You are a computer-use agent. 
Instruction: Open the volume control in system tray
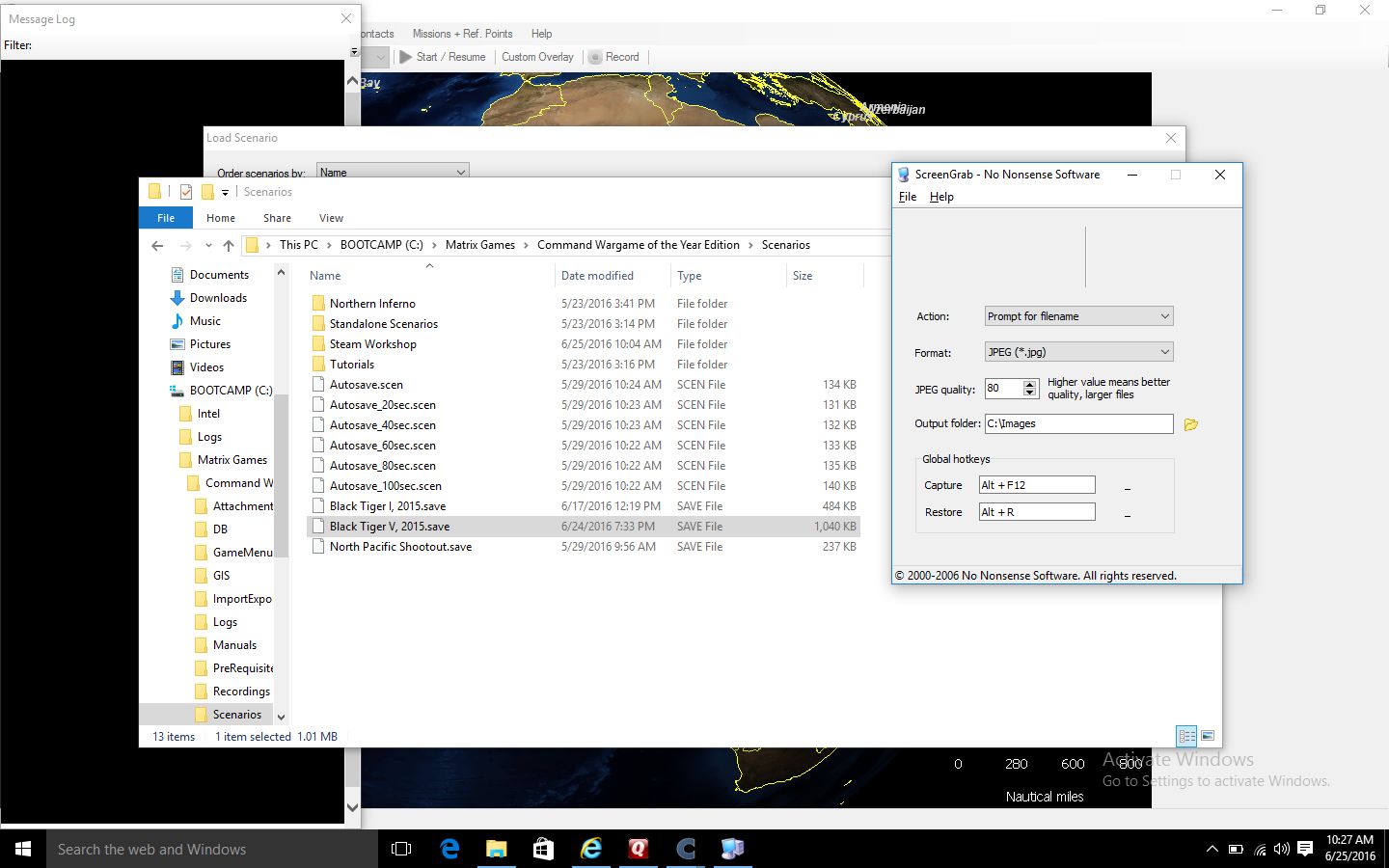tap(1282, 850)
